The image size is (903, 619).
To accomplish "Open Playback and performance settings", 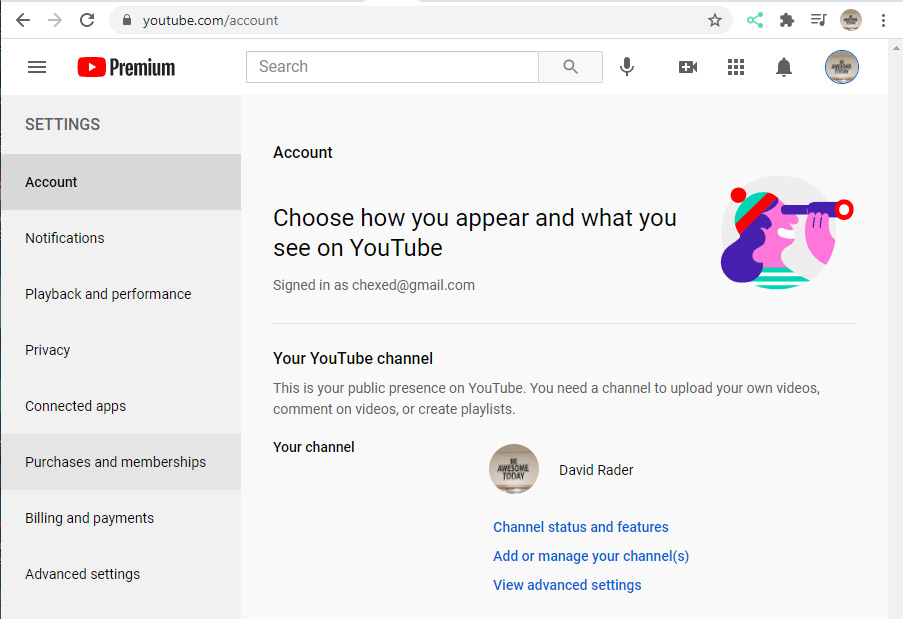I will click(121, 294).
